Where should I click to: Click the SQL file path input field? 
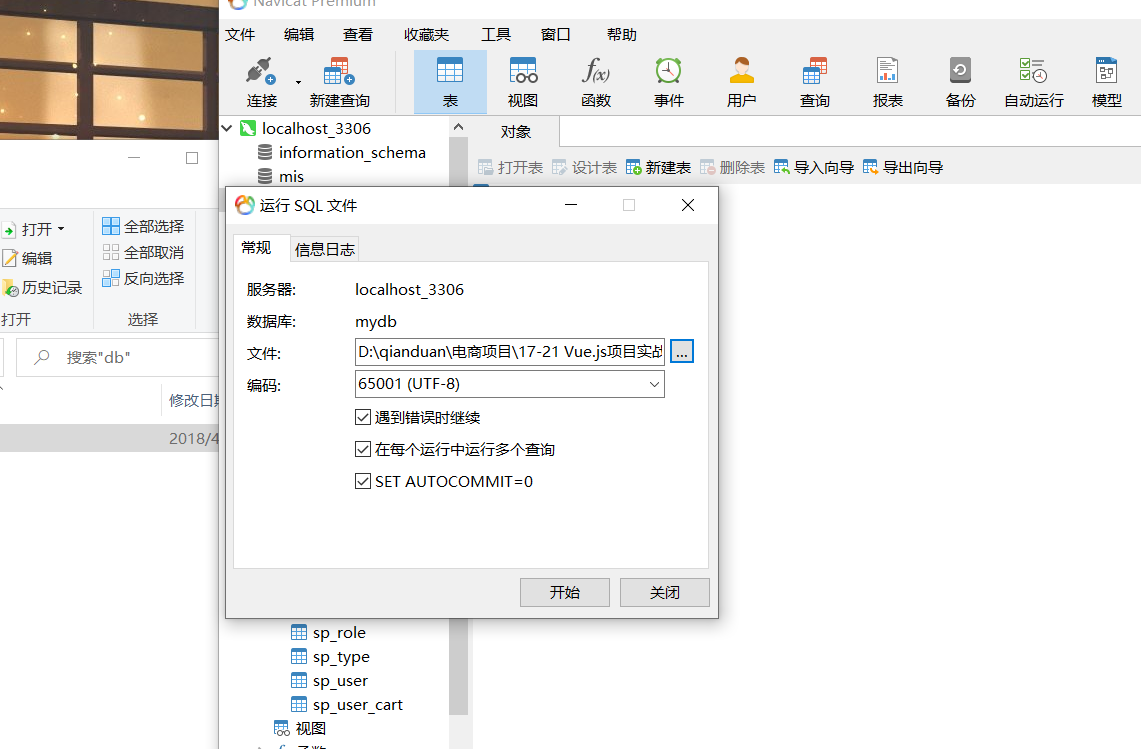509,352
